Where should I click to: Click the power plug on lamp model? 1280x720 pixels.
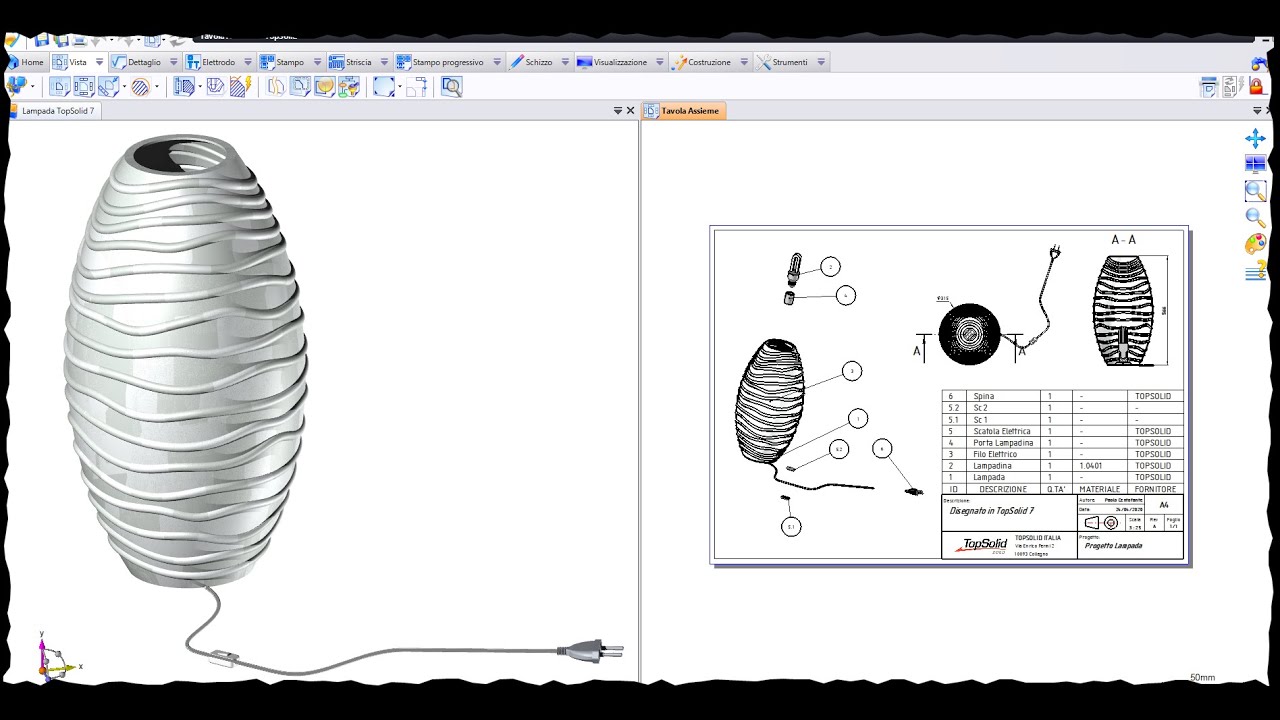click(x=590, y=651)
